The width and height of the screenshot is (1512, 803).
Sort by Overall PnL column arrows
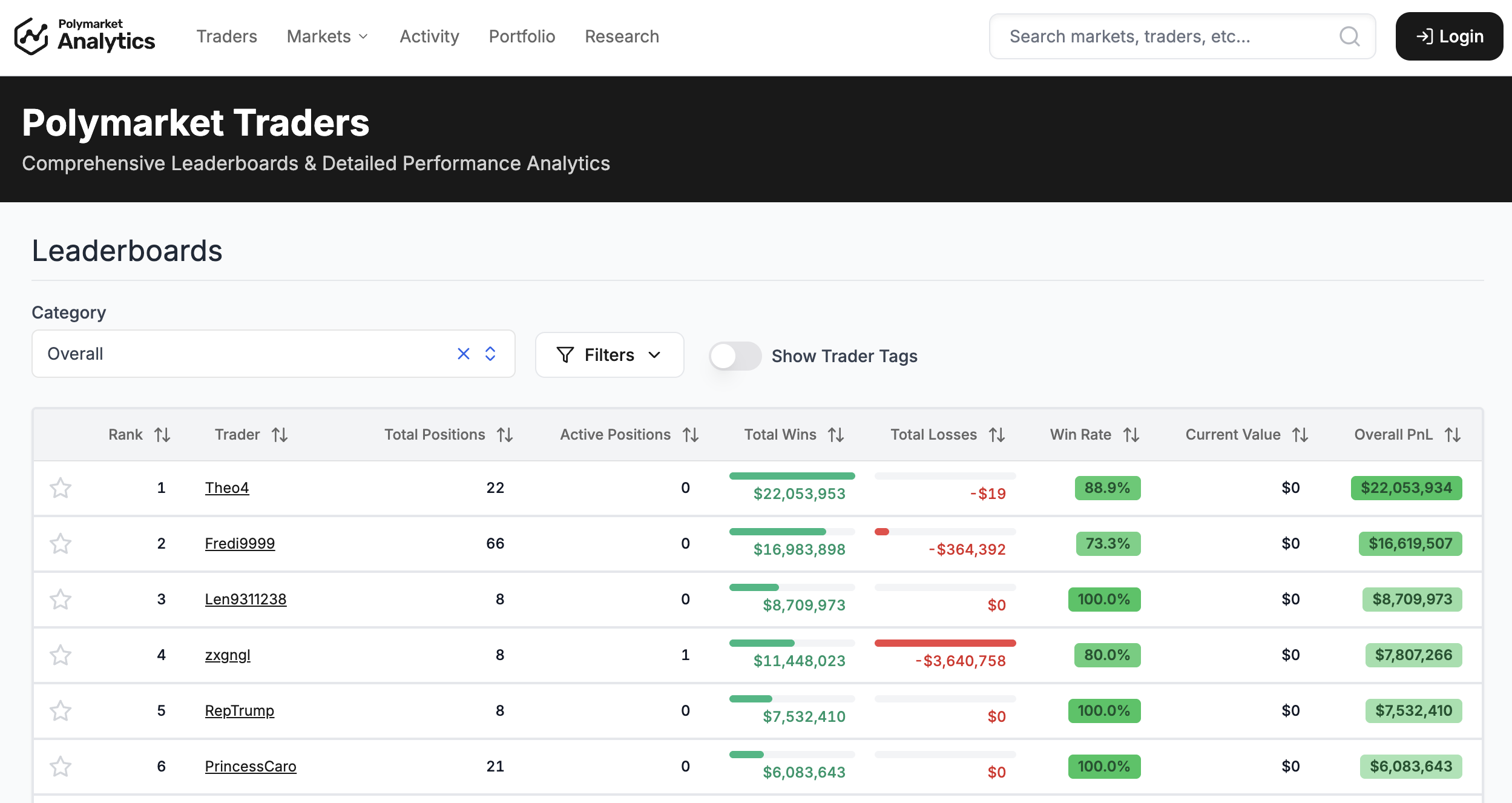click(x=1453, y=435)
